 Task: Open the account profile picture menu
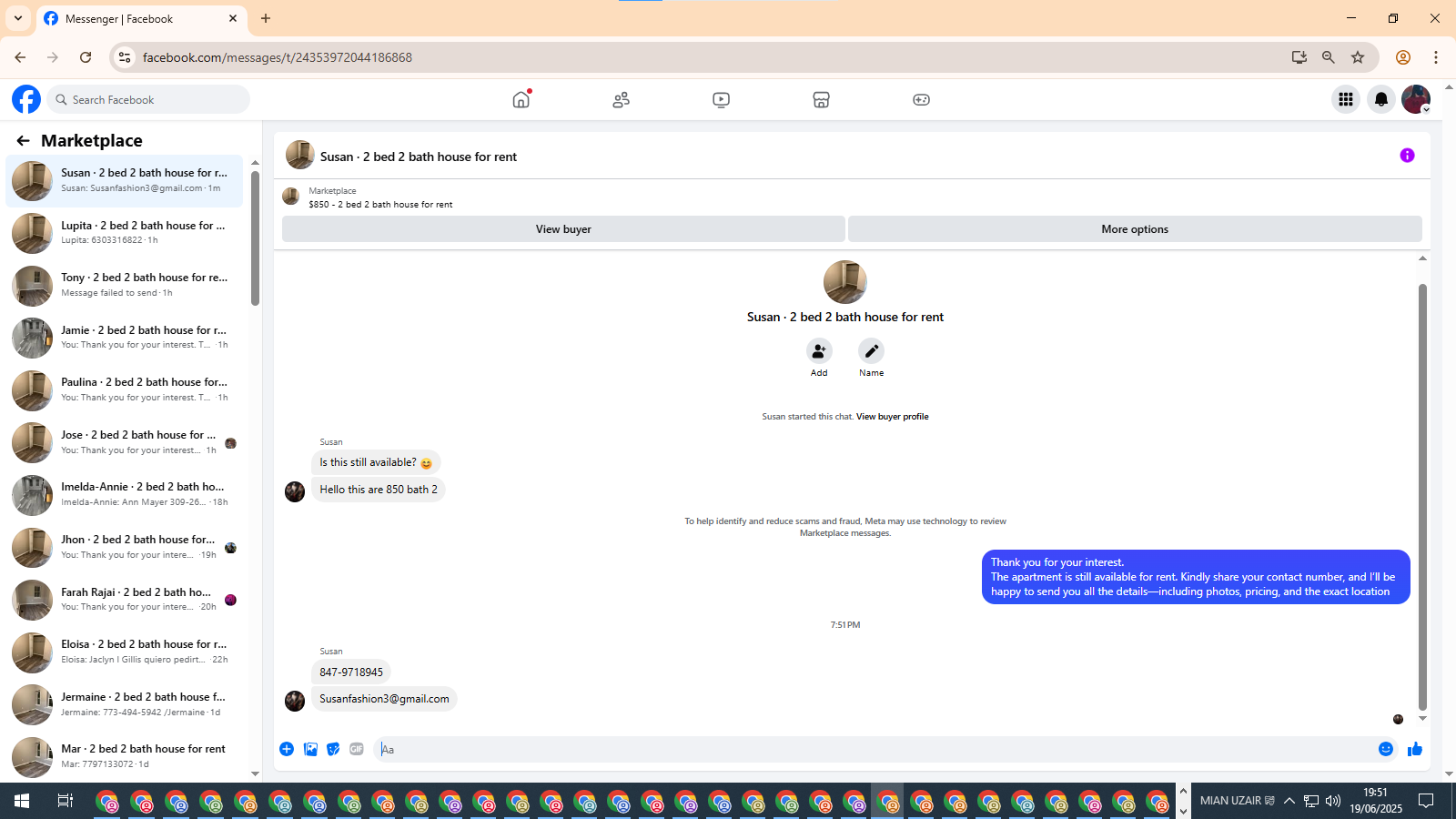tap(1416, 99)
